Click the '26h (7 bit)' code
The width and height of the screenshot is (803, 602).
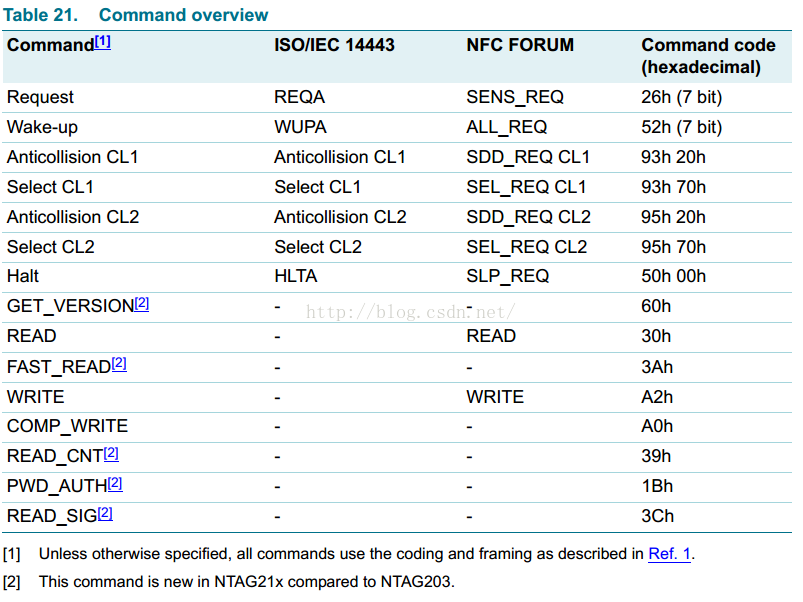(x=682, y=97)
